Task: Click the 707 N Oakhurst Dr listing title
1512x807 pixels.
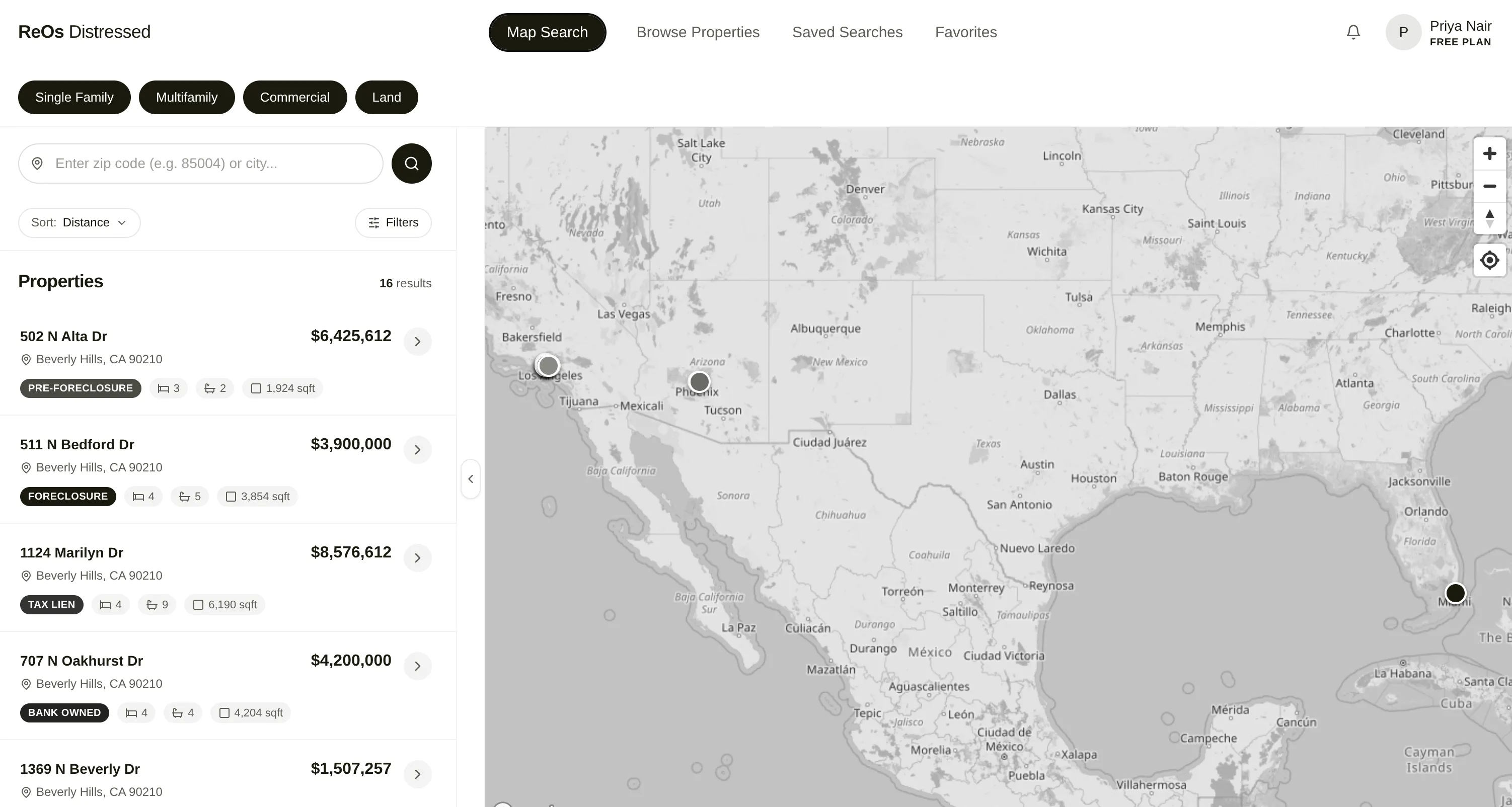Action: pos(82,661)
